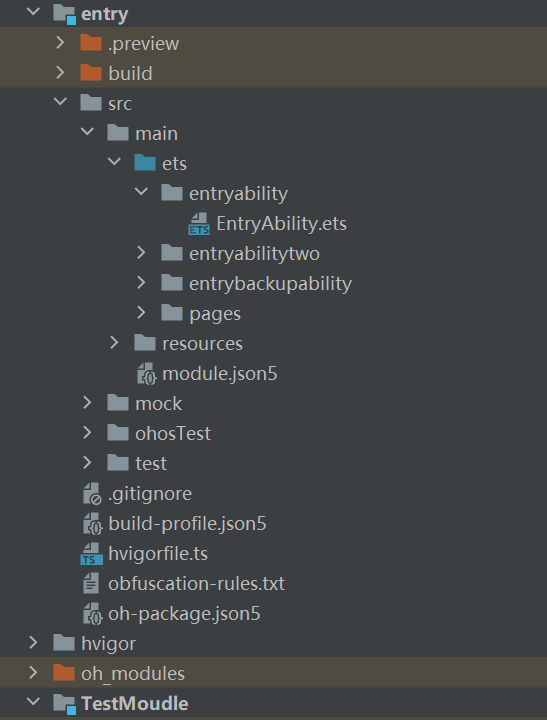Viewport: 547px width, 720px height.
Task: Collapse the entryability folder
Action: tap(141, 192)
